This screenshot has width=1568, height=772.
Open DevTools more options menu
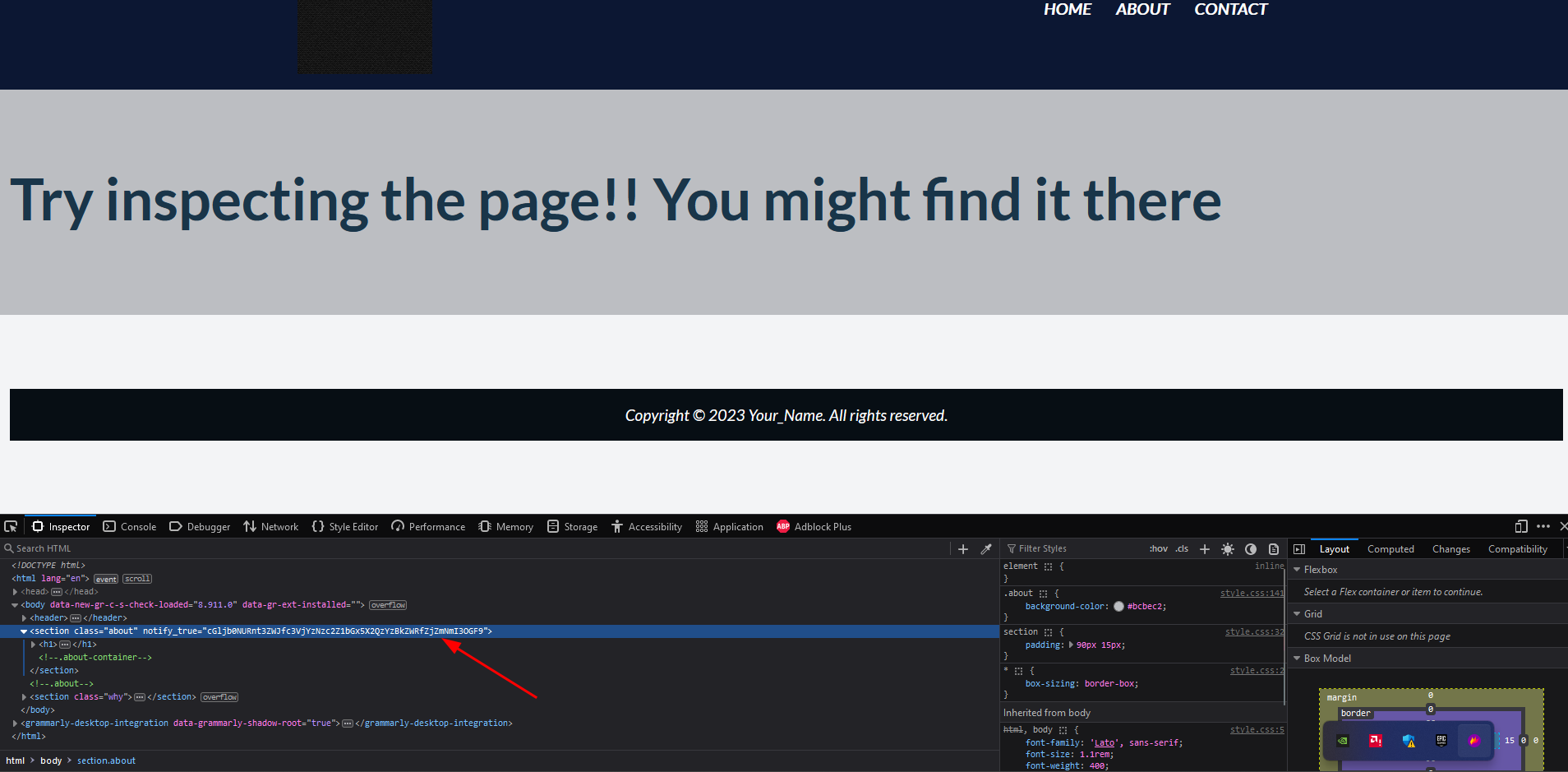click(1543, 526)
